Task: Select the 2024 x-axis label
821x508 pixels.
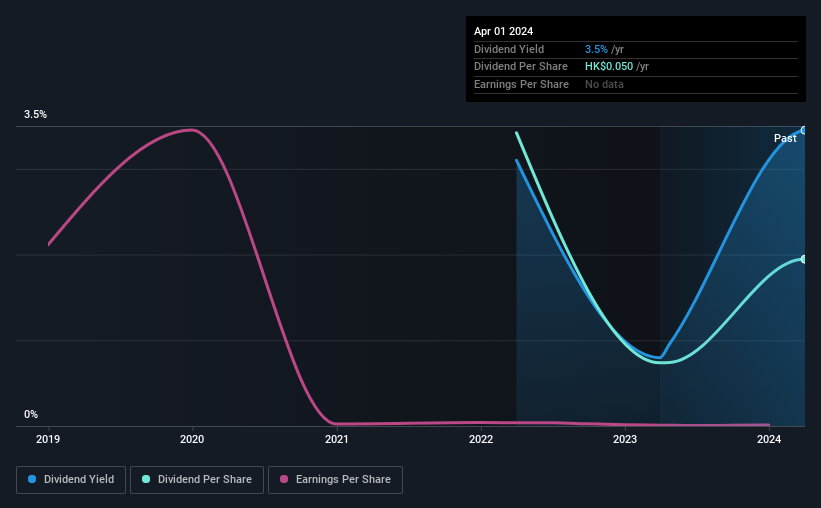Action: coord(769,439)
